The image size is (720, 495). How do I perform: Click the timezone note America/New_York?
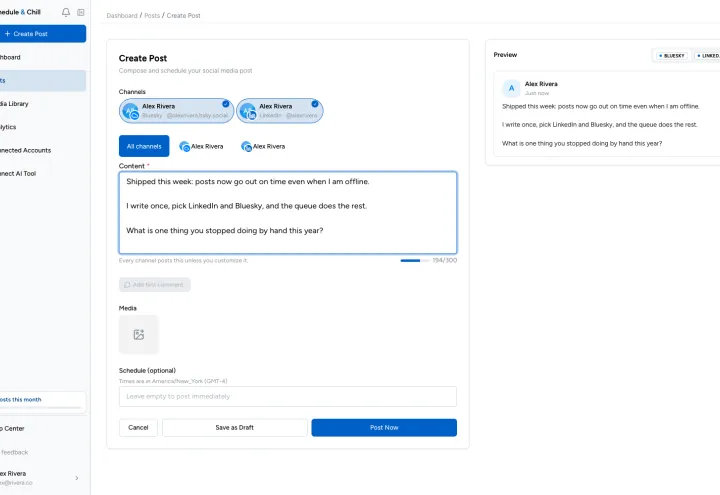click(x=173, y=381)
